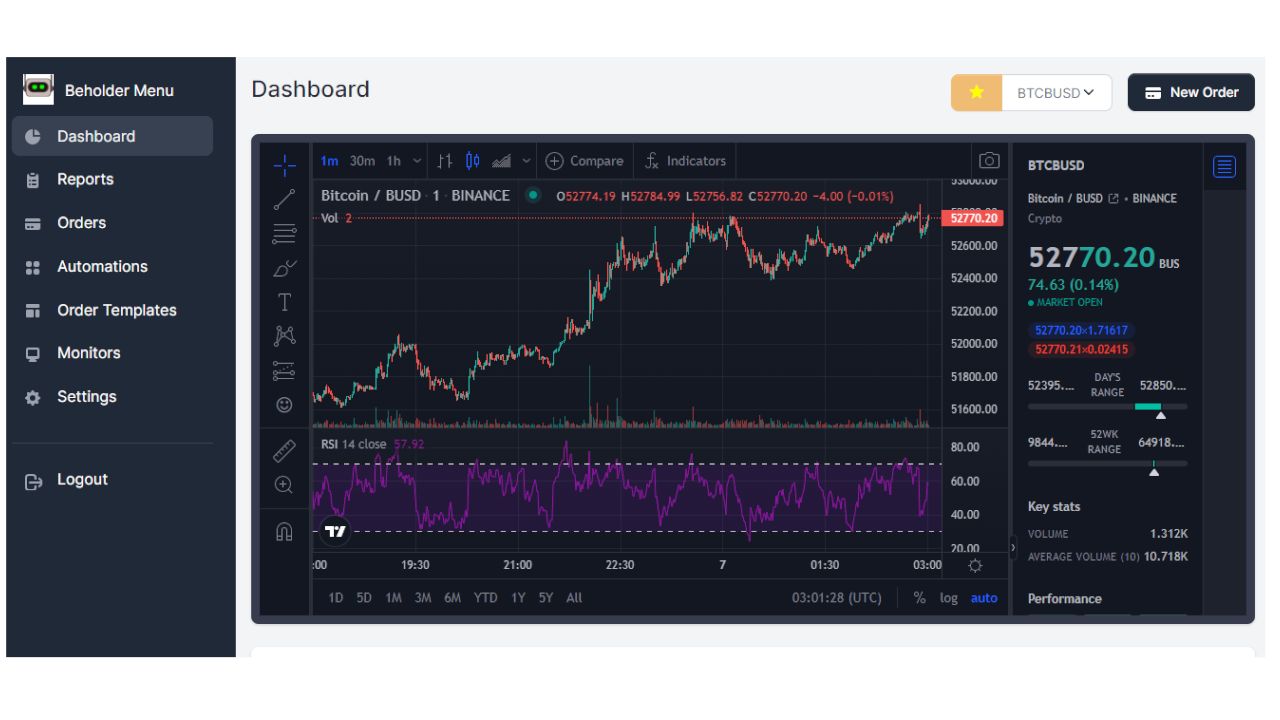Viewport: 1280px width, 720px height.
Task: Collapse the right details panel arrow
Action: (x=1012, y=547)
